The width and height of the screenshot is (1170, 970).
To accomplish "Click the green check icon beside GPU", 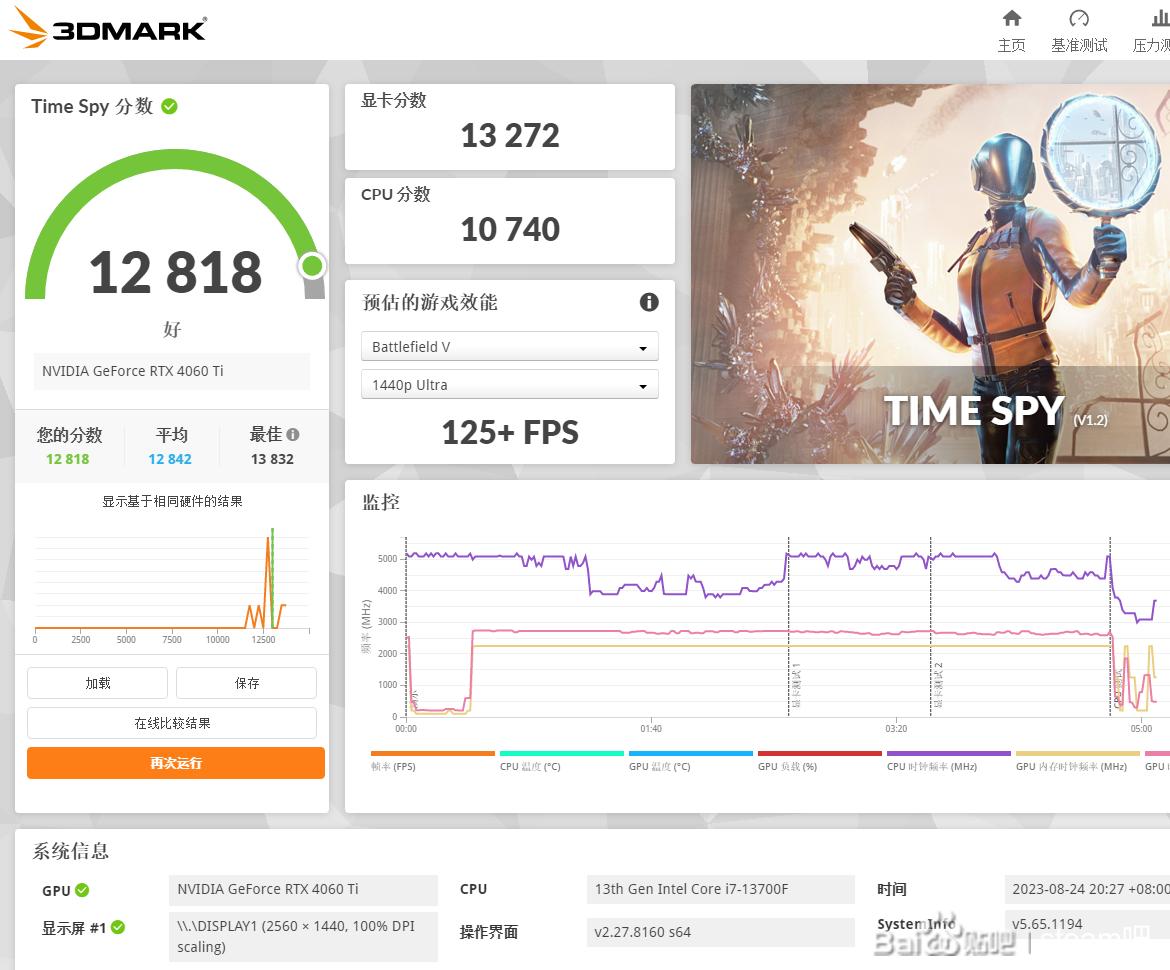I will 82,889.
